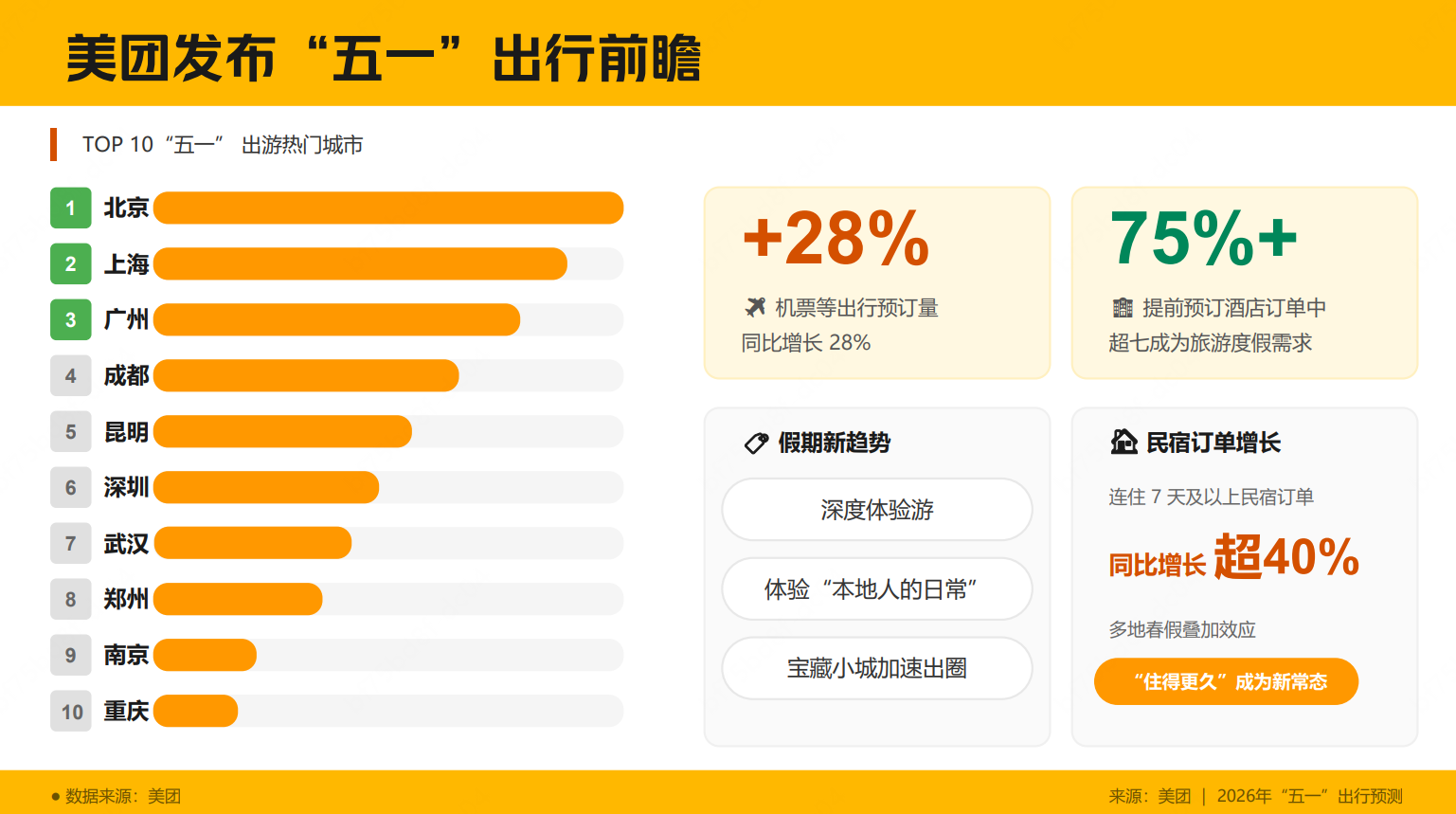
Task: Click the gray rank 10 badge for 重庆
Action: [72, 712]
